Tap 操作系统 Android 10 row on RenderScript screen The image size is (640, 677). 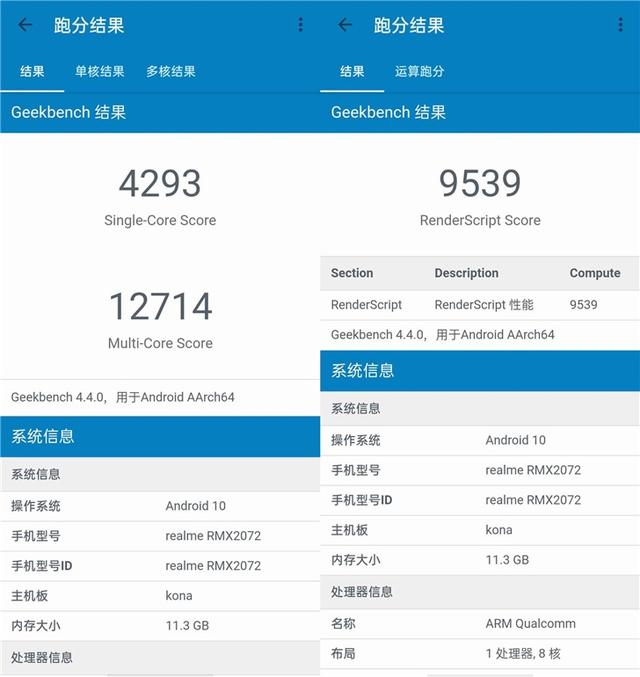point(480,440)
